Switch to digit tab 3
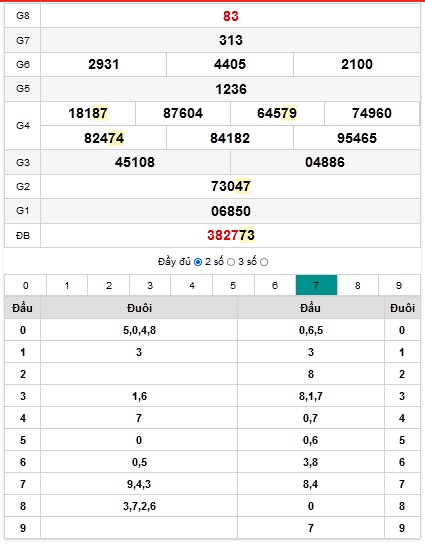This screenshot has height=544, width=425. tap(150, 285)
